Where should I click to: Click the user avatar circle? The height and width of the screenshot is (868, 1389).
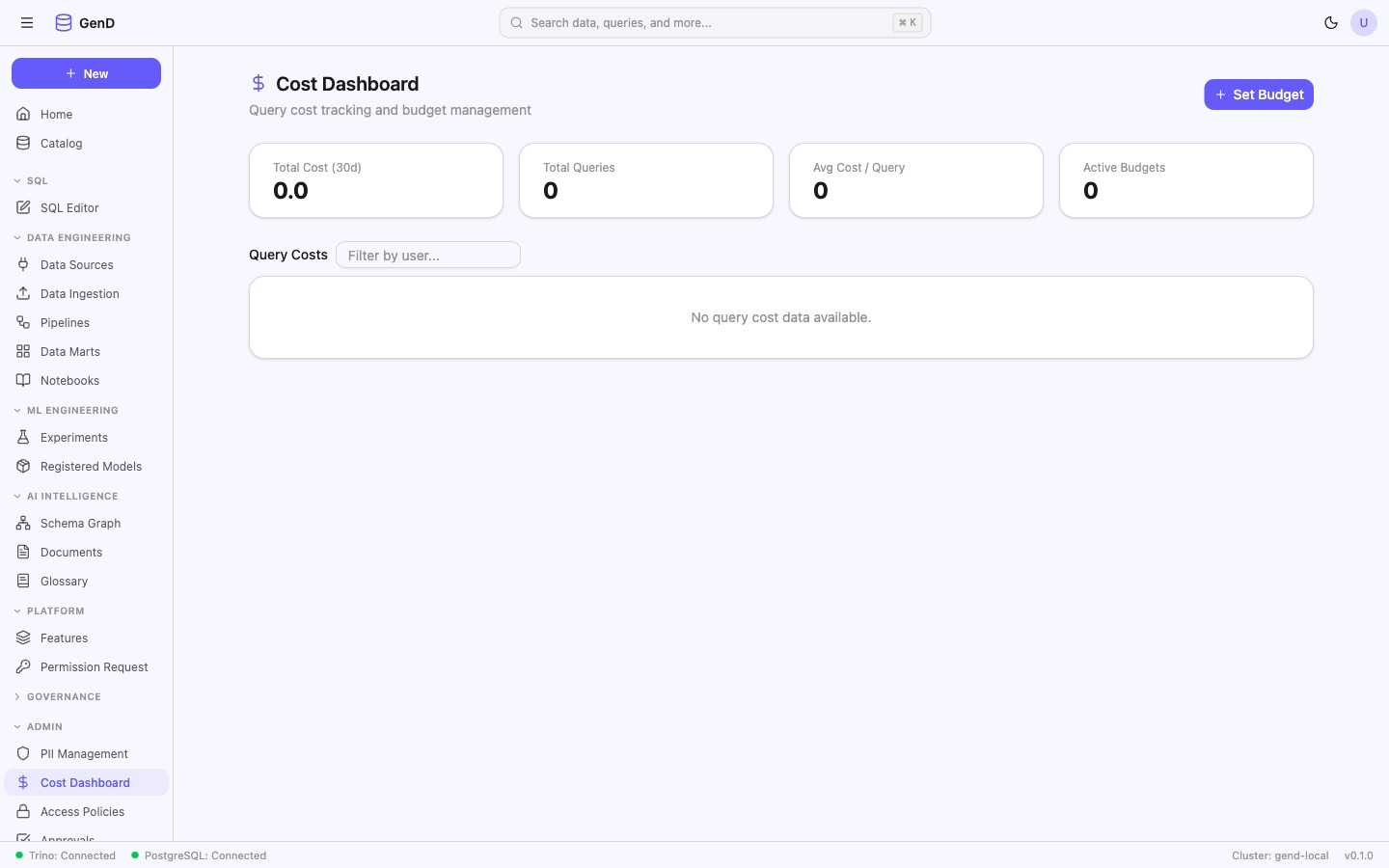(1364, 22)
